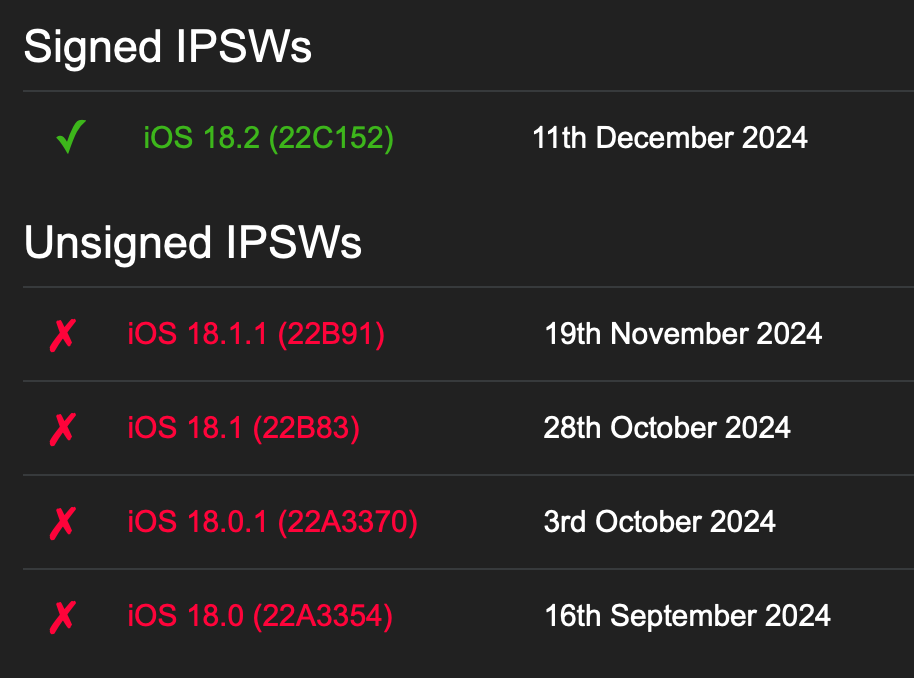
Task: Choose the iOS 18.0 firmware link
Action: [260, 616]
